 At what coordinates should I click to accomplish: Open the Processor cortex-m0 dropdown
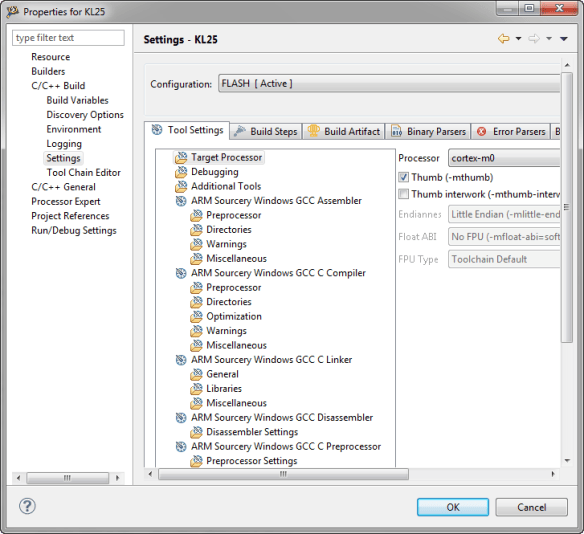(x=504, y=158)
